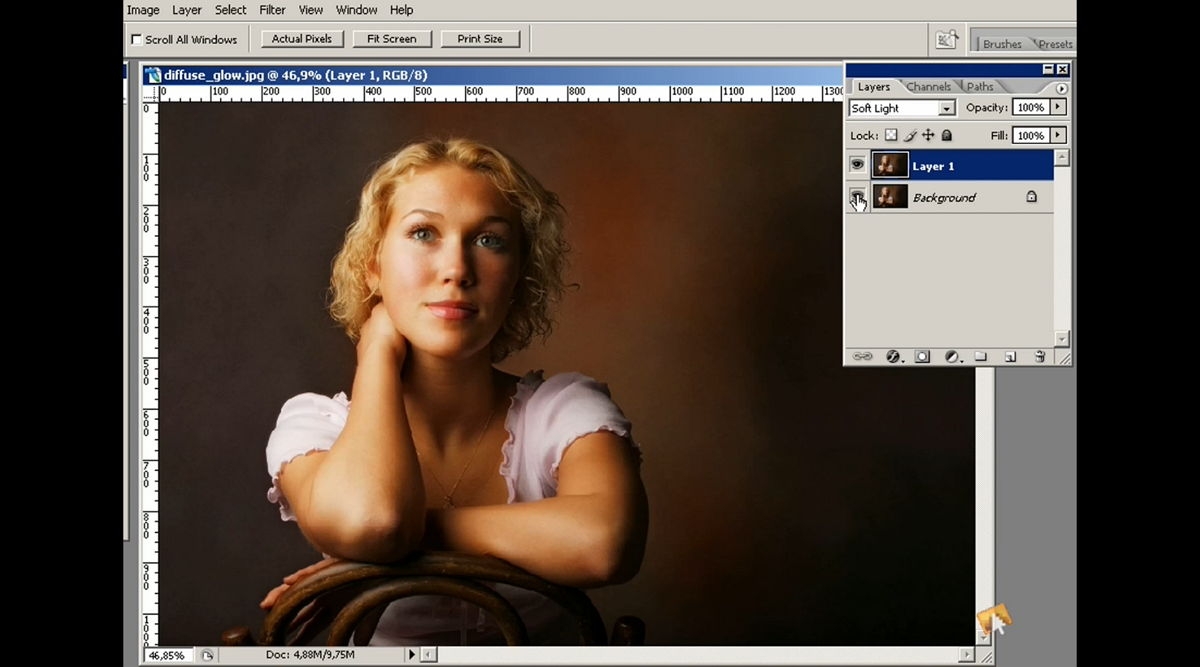Click the Opacity value field
The image size is (1200, 667).
coord(1030,107)
